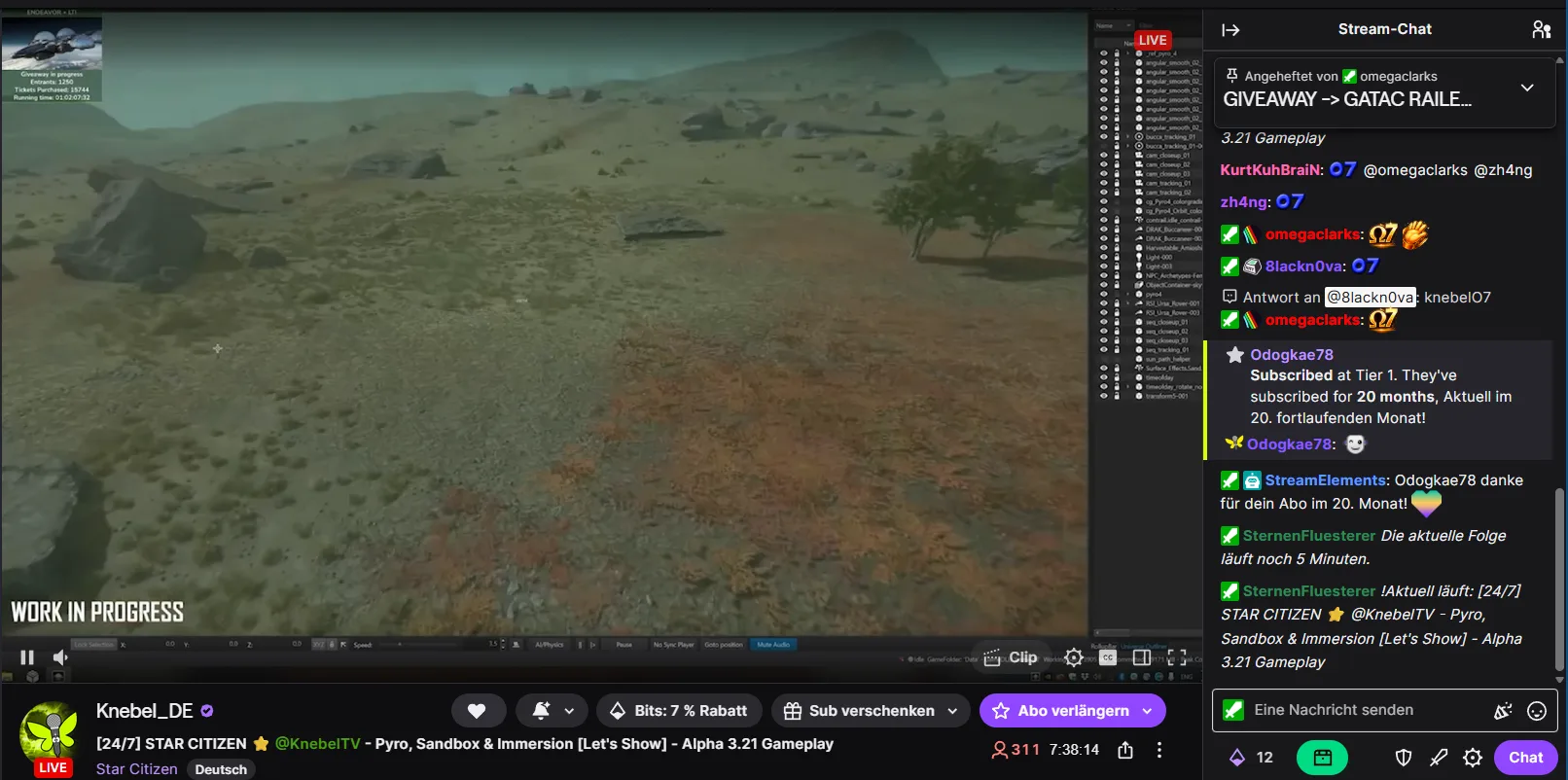Open the Bits: 7 % Rabatt offer
This screenshot has height=780, width=1568.
(679, 711)
